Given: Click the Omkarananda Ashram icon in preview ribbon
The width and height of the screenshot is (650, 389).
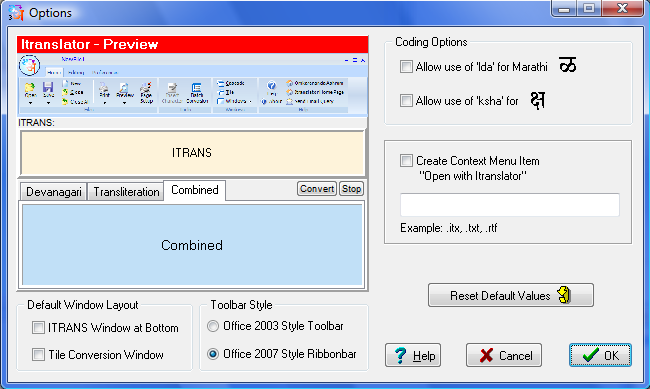Looking at the screenshot, I should click(x=290, y=83).
